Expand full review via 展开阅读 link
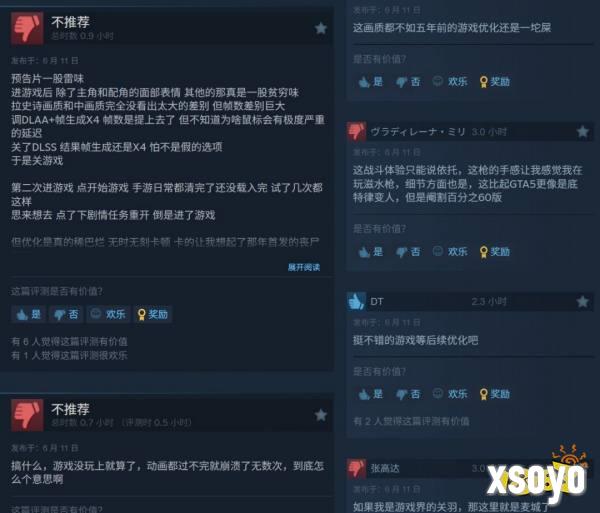 (x=304, y=267)
